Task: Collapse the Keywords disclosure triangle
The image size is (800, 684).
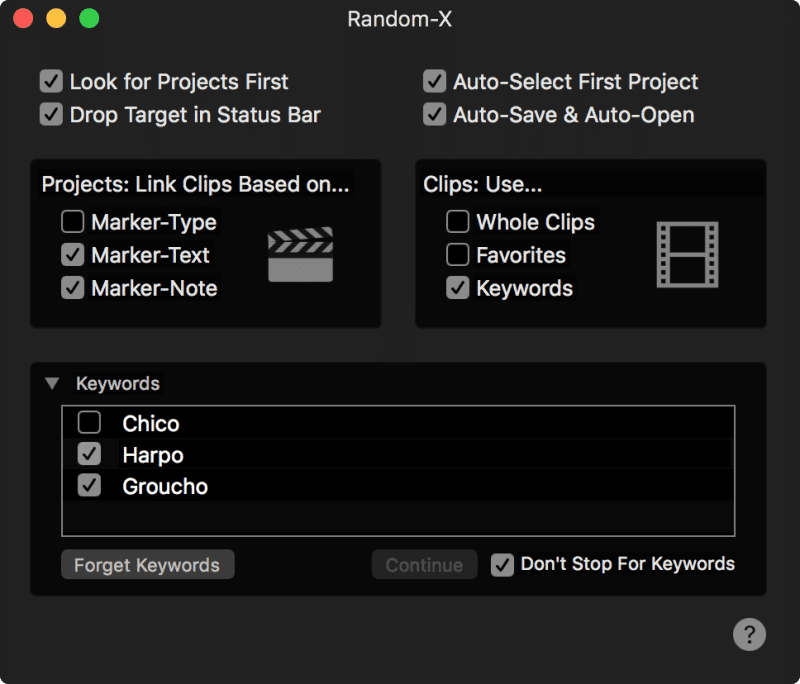Action: (x=51, y=384)
